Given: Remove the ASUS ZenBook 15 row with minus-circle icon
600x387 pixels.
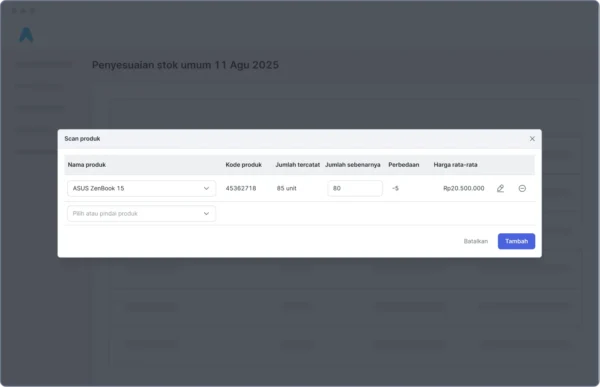Looking at the screenshot, I should pyautogui.click(x=522, y=188).
